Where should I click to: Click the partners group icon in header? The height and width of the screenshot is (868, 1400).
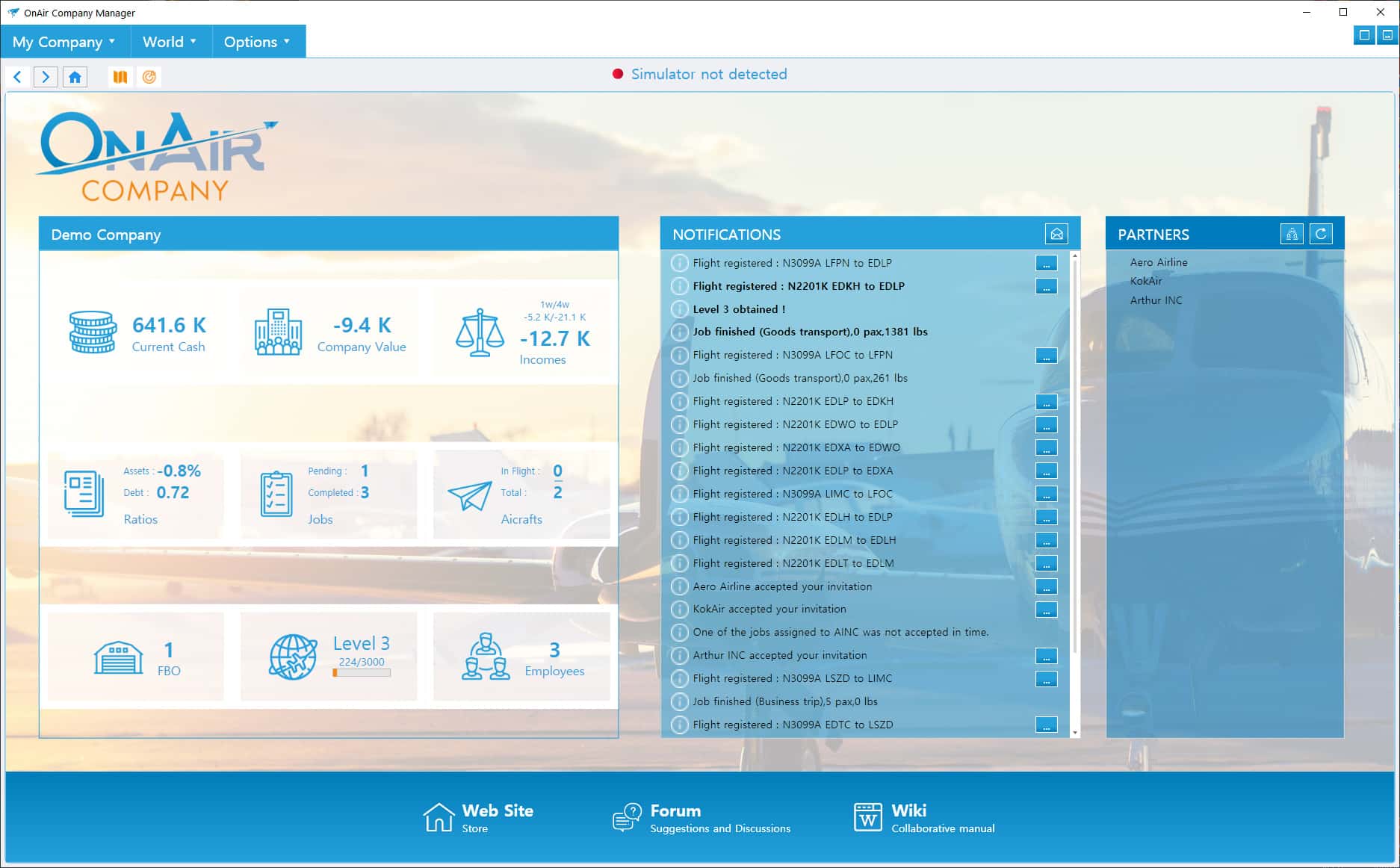(1292, 235)
